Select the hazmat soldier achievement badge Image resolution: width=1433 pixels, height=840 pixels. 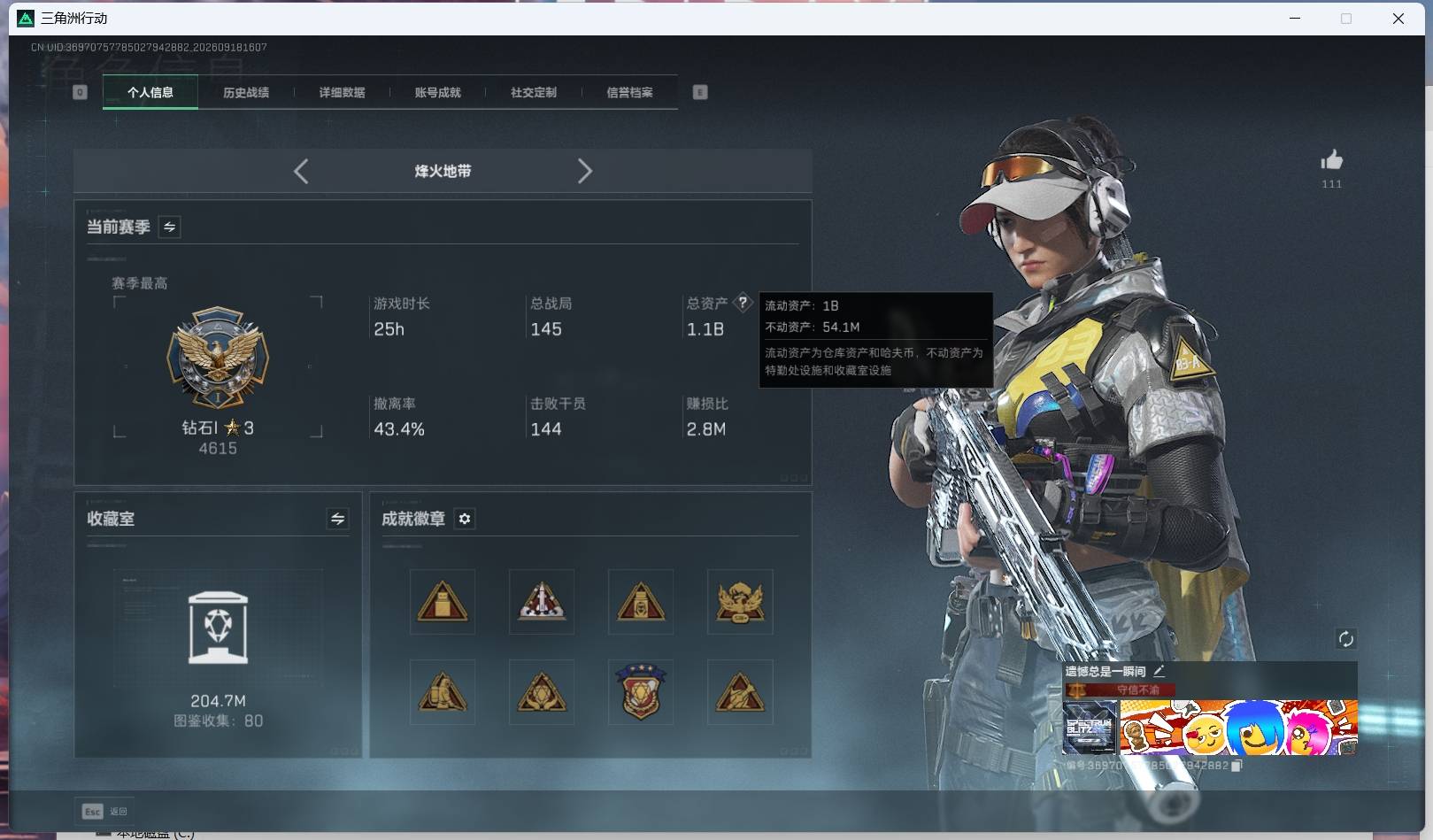tap(443, 692)
